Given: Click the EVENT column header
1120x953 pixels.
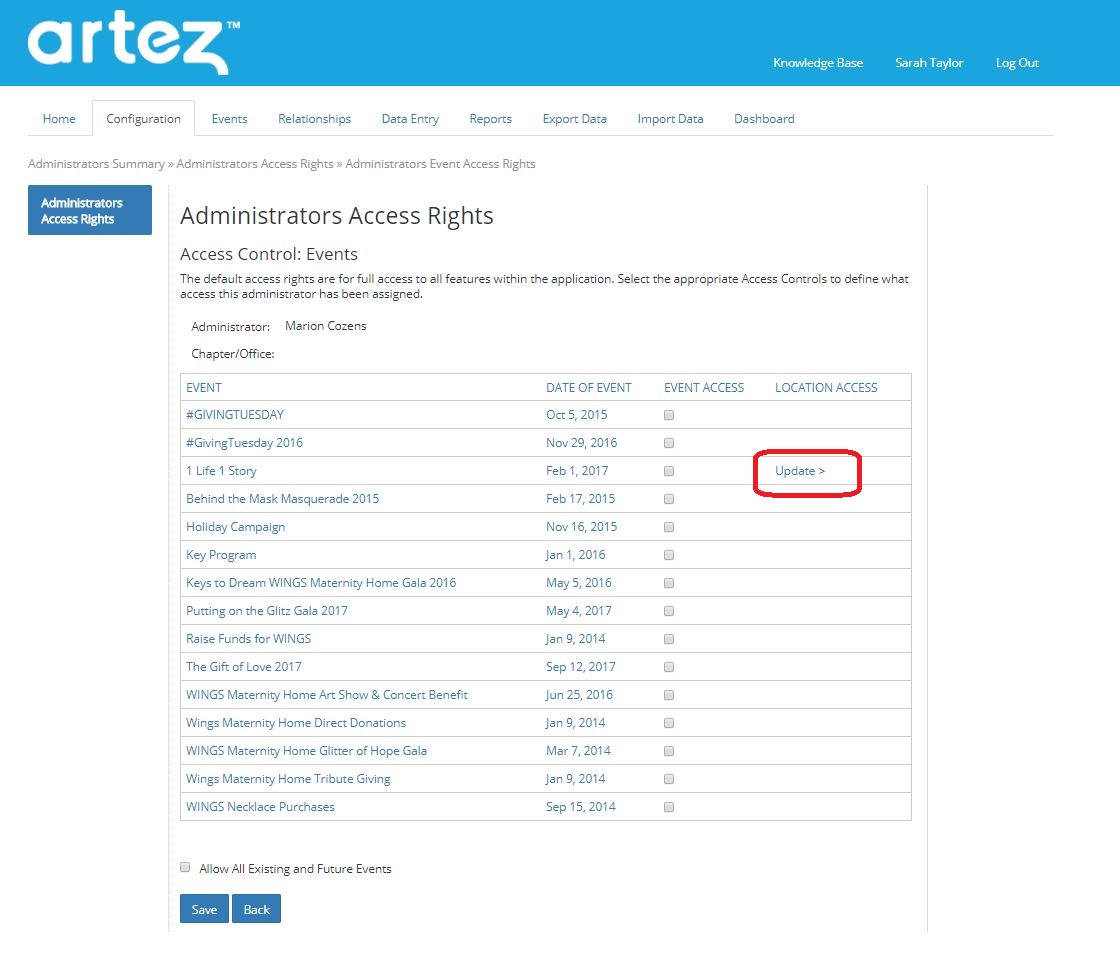Looking at the screenshot, I should 204,388.
